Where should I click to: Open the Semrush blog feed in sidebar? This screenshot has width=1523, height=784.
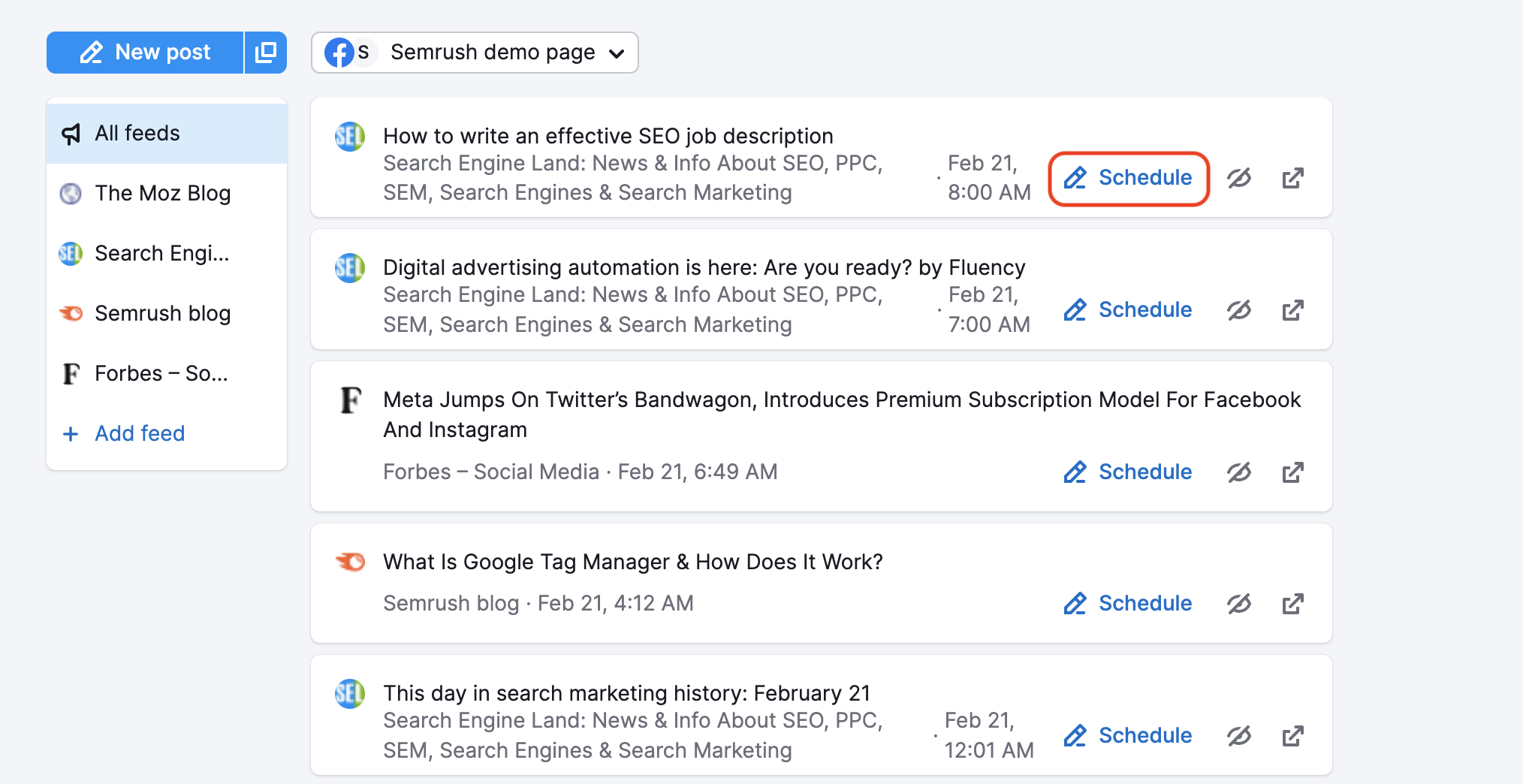pyautogui.click(x=162, y=314)
